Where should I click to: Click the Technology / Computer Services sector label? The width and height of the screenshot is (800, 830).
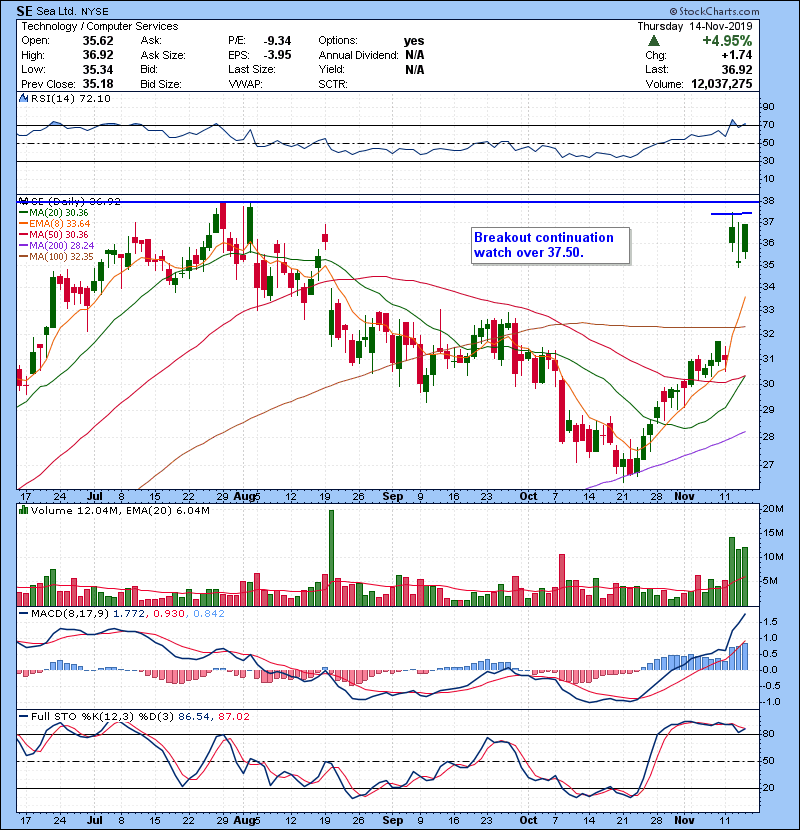point(100,26)
